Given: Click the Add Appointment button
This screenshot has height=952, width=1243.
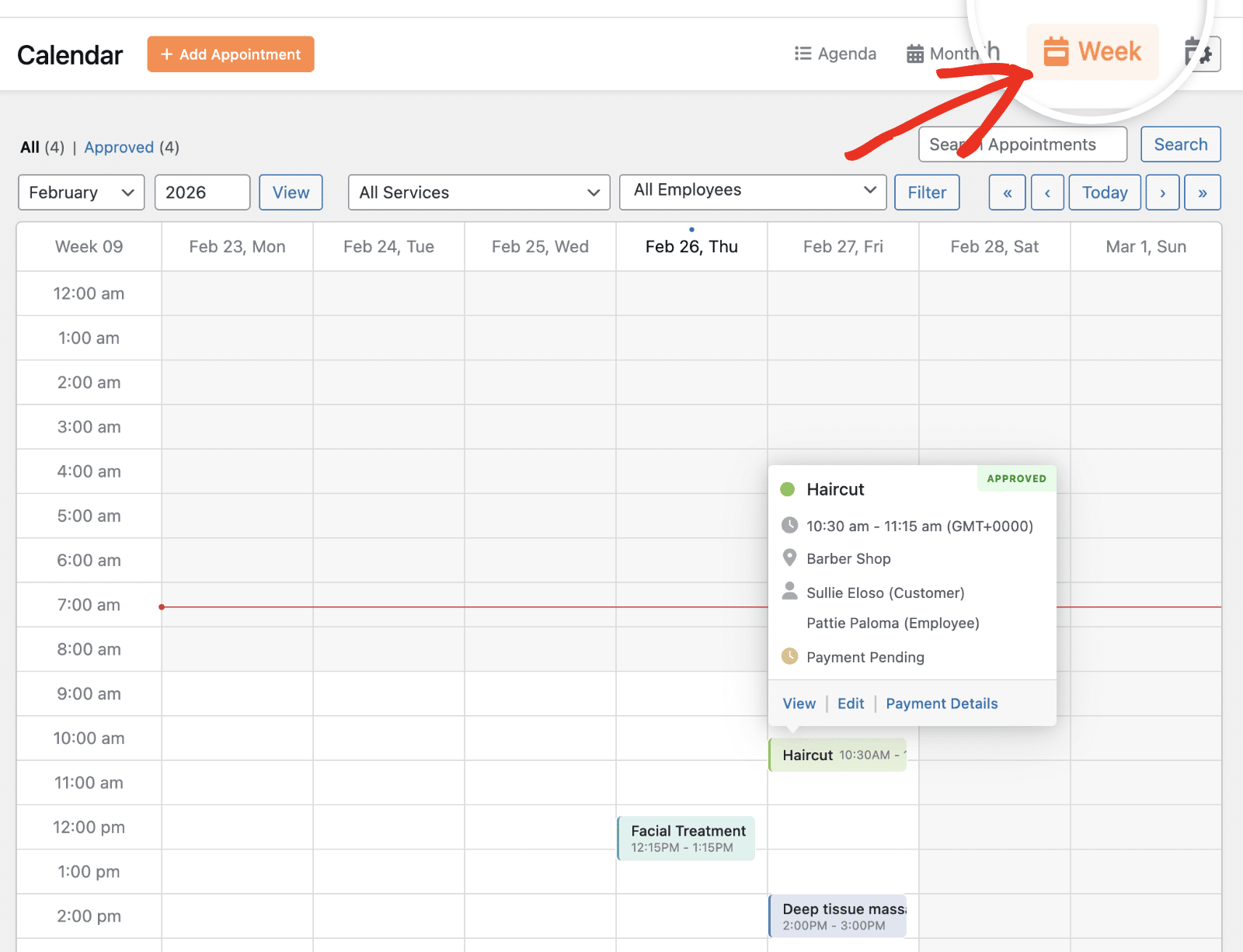Looking at the screenshot, I should tap(231, 54).
